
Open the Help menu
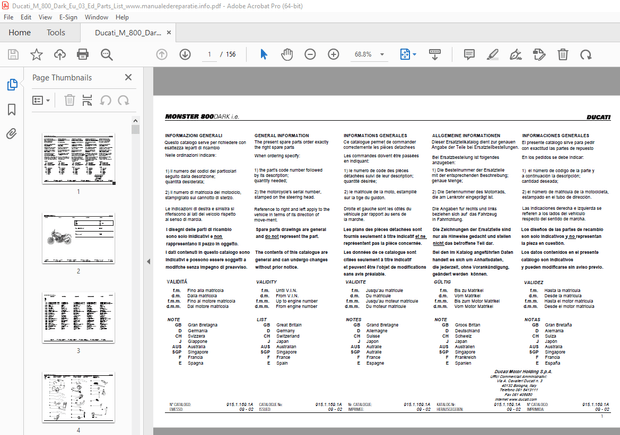pos(122,17)
